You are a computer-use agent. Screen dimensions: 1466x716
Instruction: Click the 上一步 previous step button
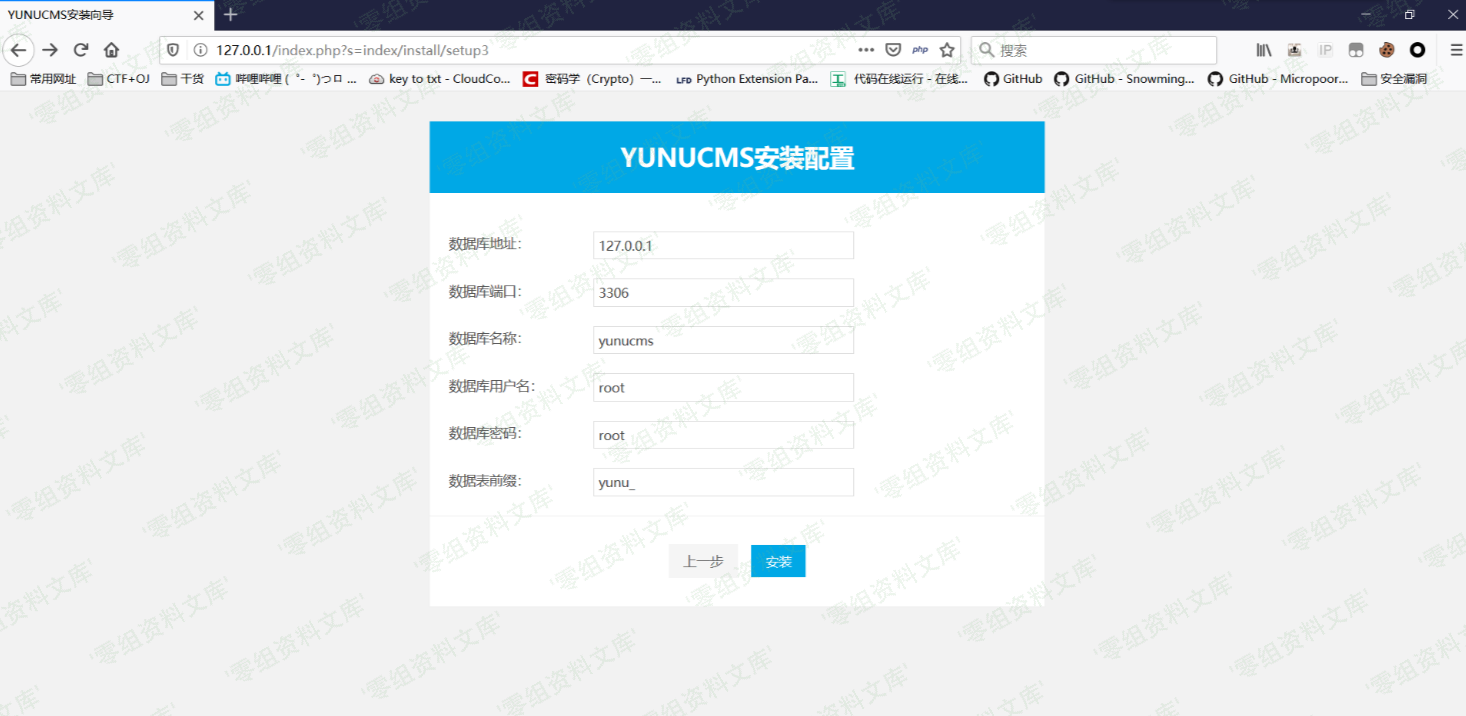(703, 562)
